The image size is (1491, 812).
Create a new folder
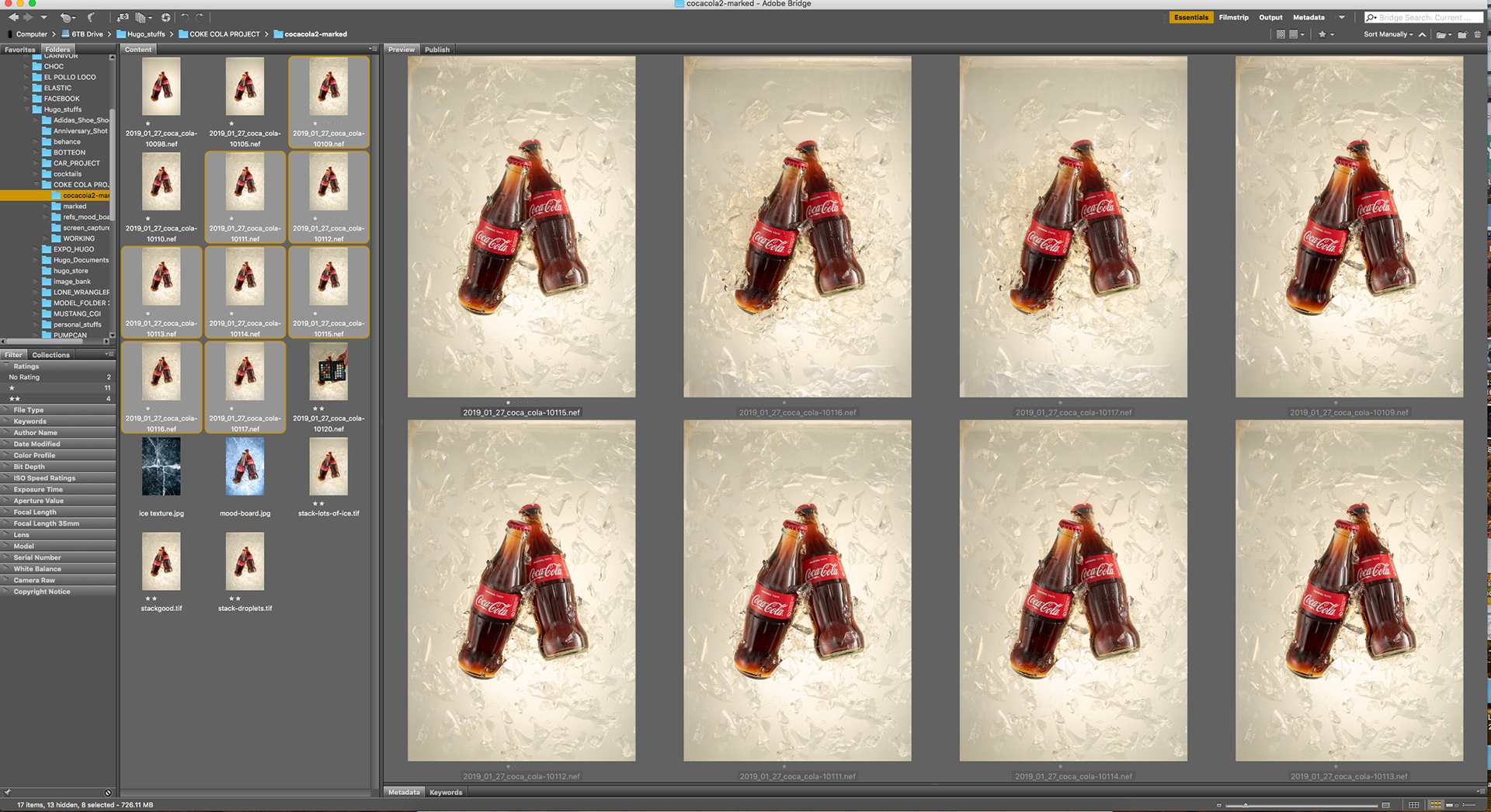[1462, 34]
